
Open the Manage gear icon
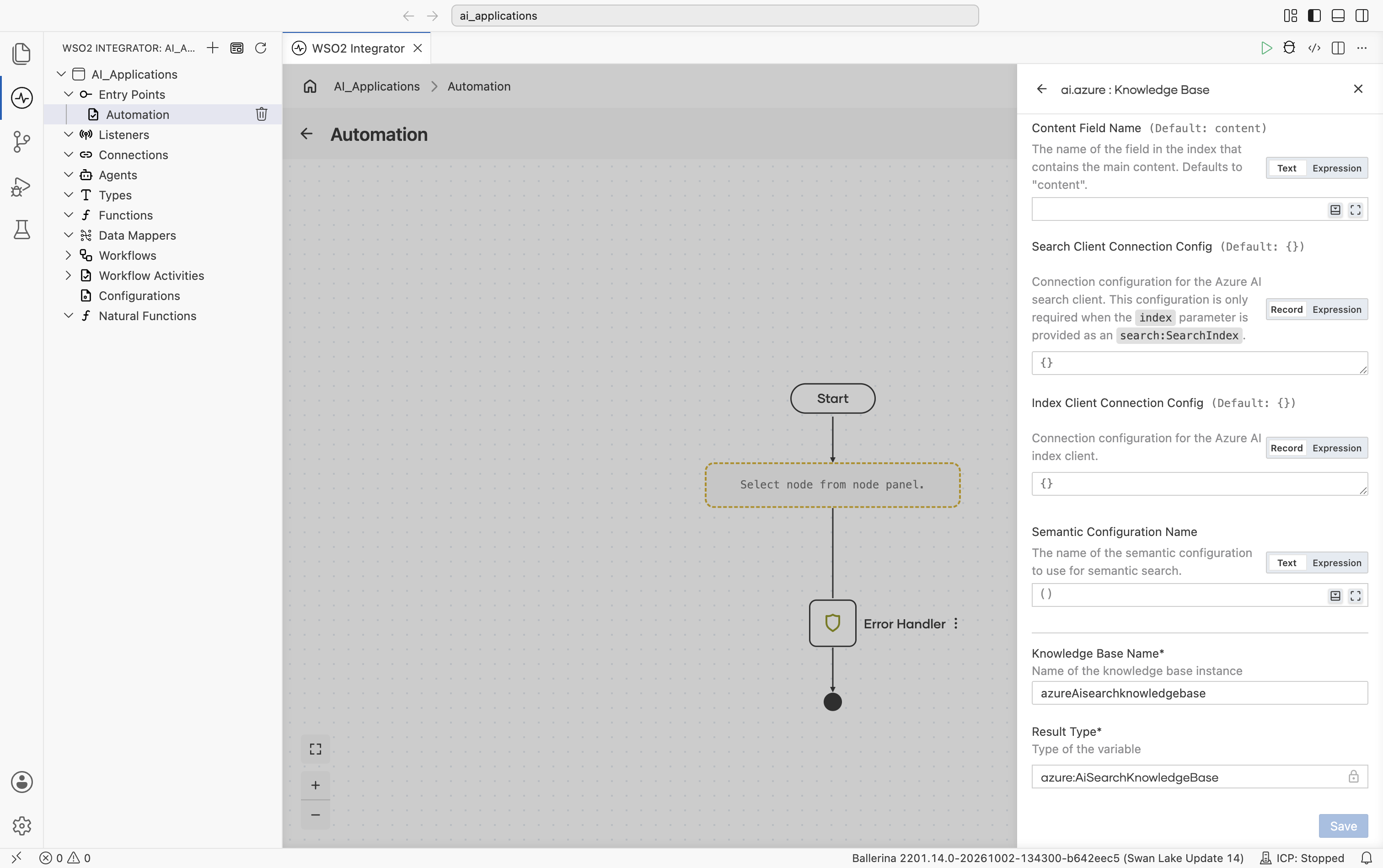point(22,825)
